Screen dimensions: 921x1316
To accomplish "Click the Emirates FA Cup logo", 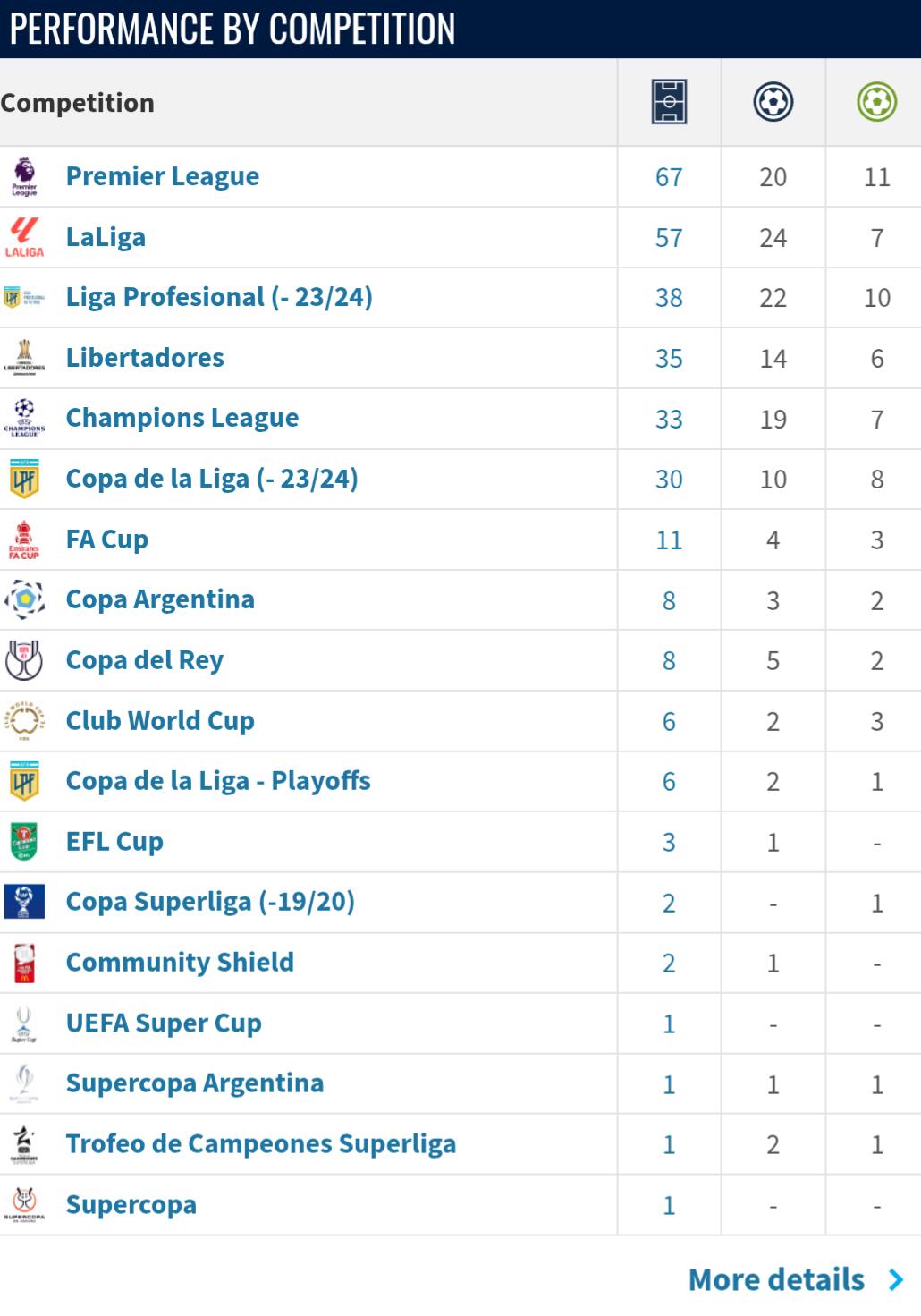I will pyautogui.click(x=24, y=539).
